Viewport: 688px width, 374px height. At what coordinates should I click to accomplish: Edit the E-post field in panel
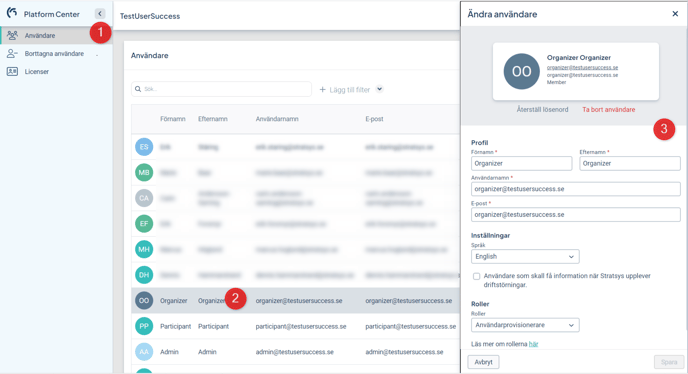(x=576, y=215)
